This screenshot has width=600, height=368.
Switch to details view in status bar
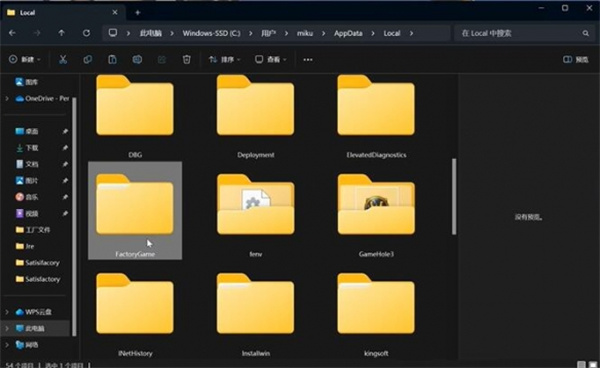[581, 364]
